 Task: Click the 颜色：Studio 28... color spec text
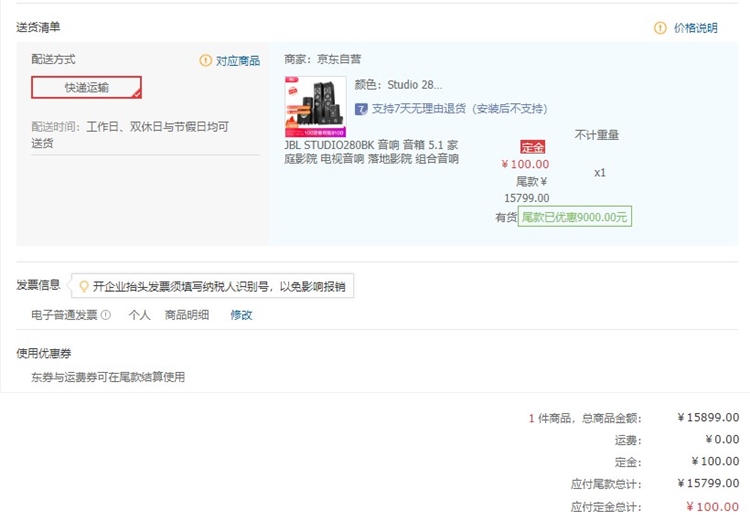(x=398, y=85)
